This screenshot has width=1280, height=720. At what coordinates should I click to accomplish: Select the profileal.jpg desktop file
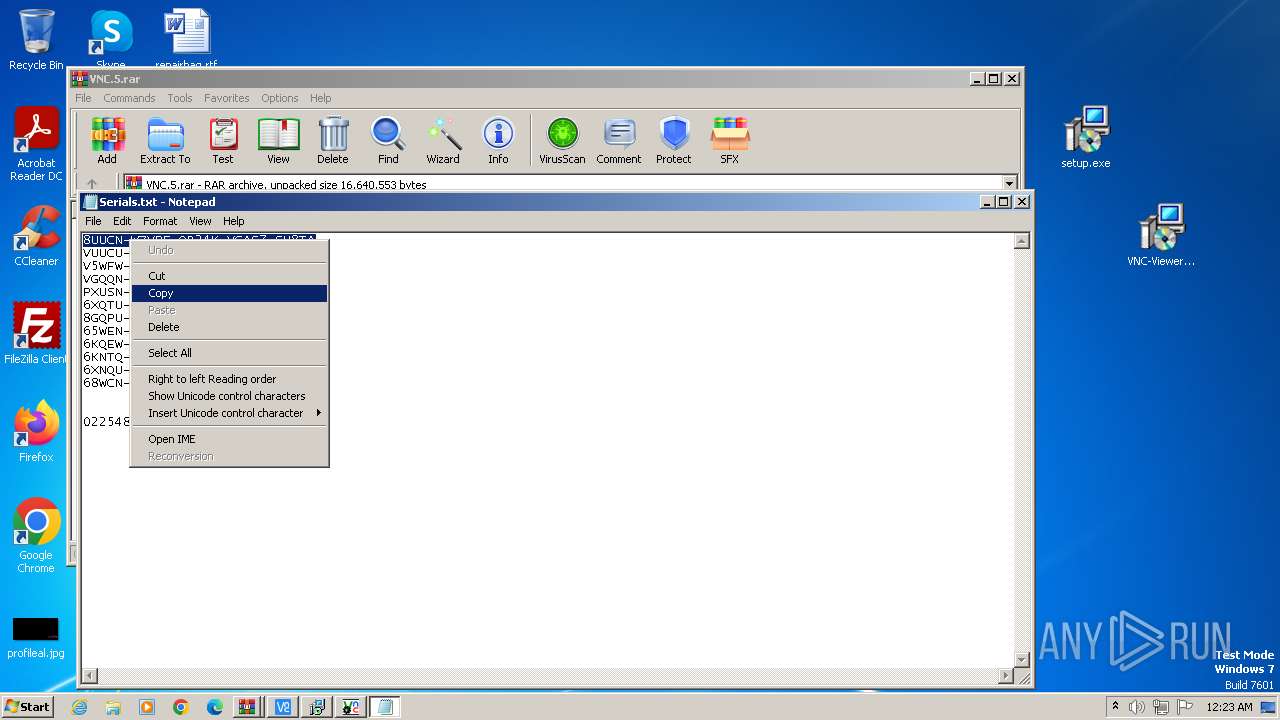(x=36, y=638)
